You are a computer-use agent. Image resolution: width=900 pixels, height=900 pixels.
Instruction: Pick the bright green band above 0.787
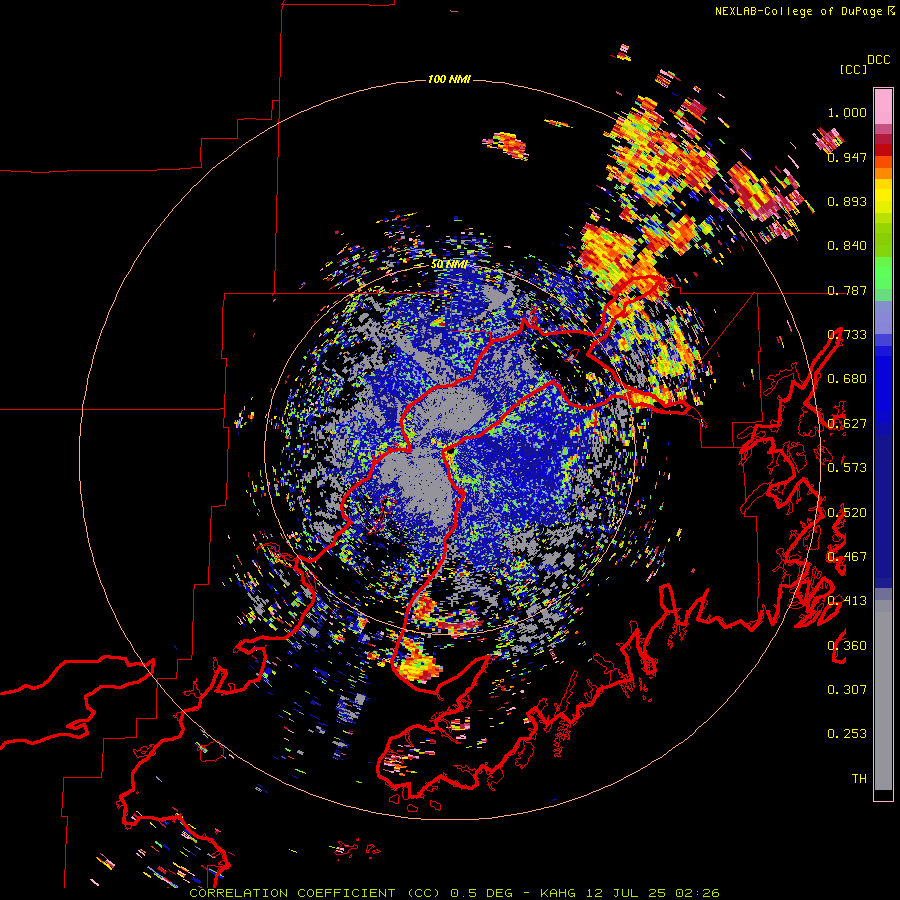point(883,273)
